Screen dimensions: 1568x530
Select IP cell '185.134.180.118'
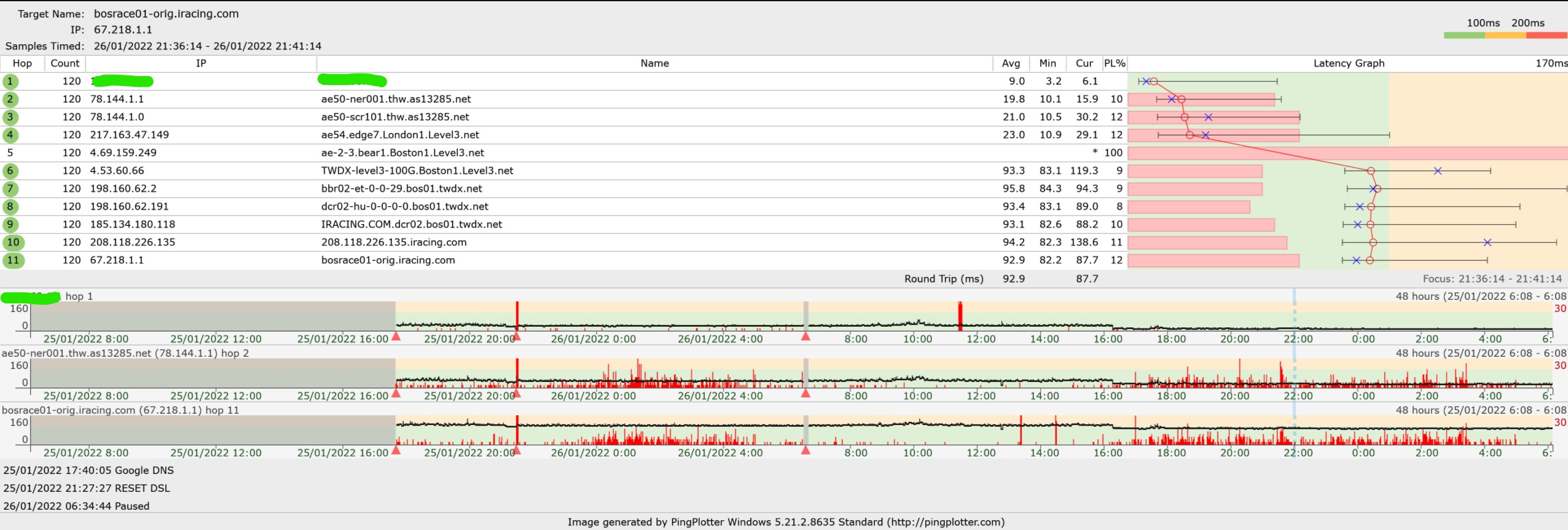[x=133, y=224]
